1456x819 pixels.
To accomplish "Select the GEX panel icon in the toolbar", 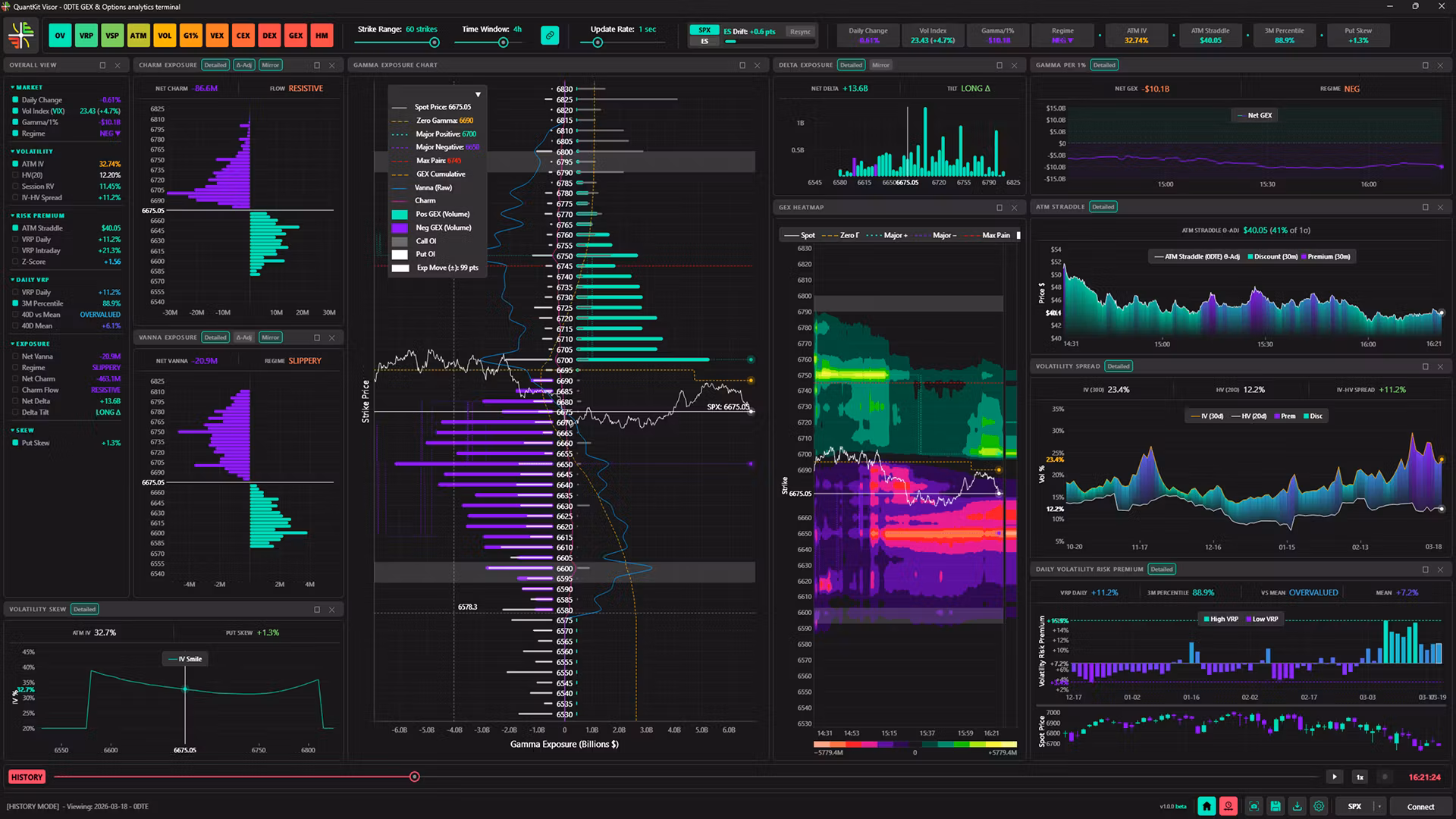I will (x=295, y=35).
